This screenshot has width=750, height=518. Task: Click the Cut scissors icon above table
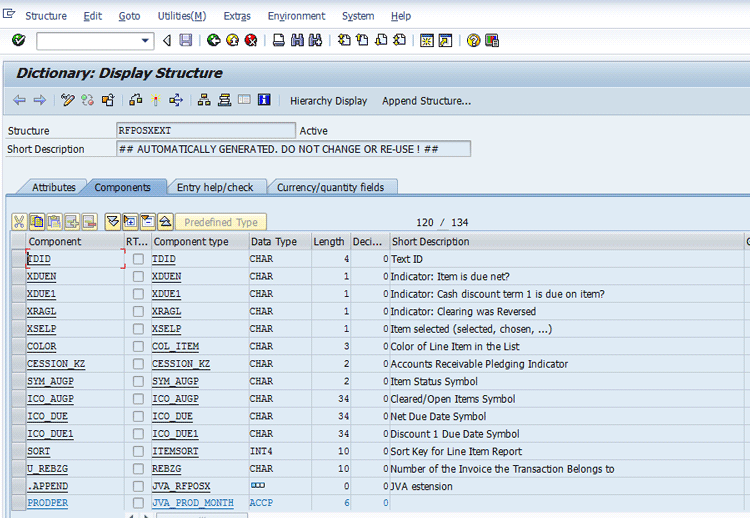pos(19,222)
